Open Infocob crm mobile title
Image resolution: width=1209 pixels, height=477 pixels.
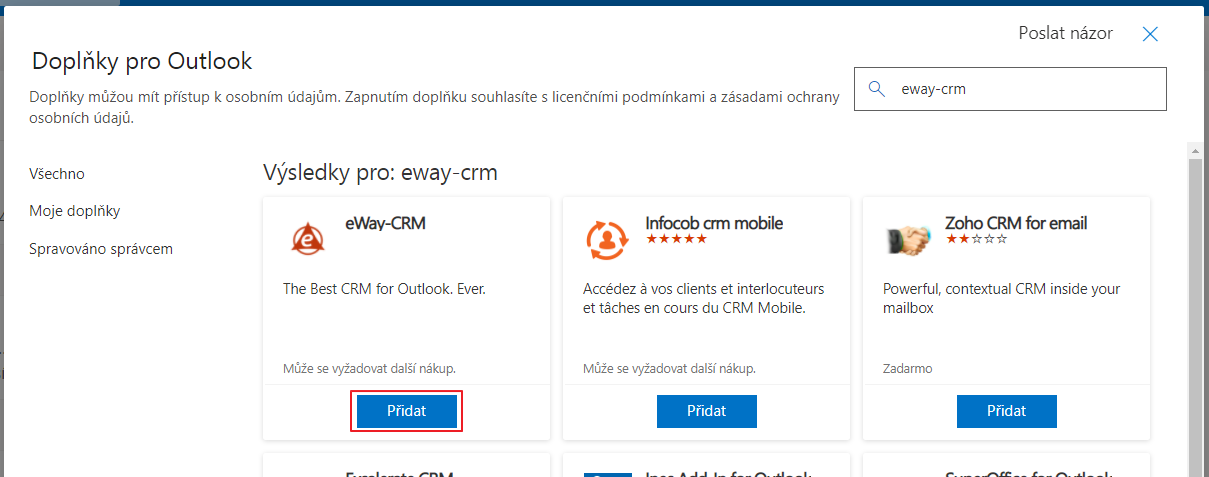click(714, 223)
